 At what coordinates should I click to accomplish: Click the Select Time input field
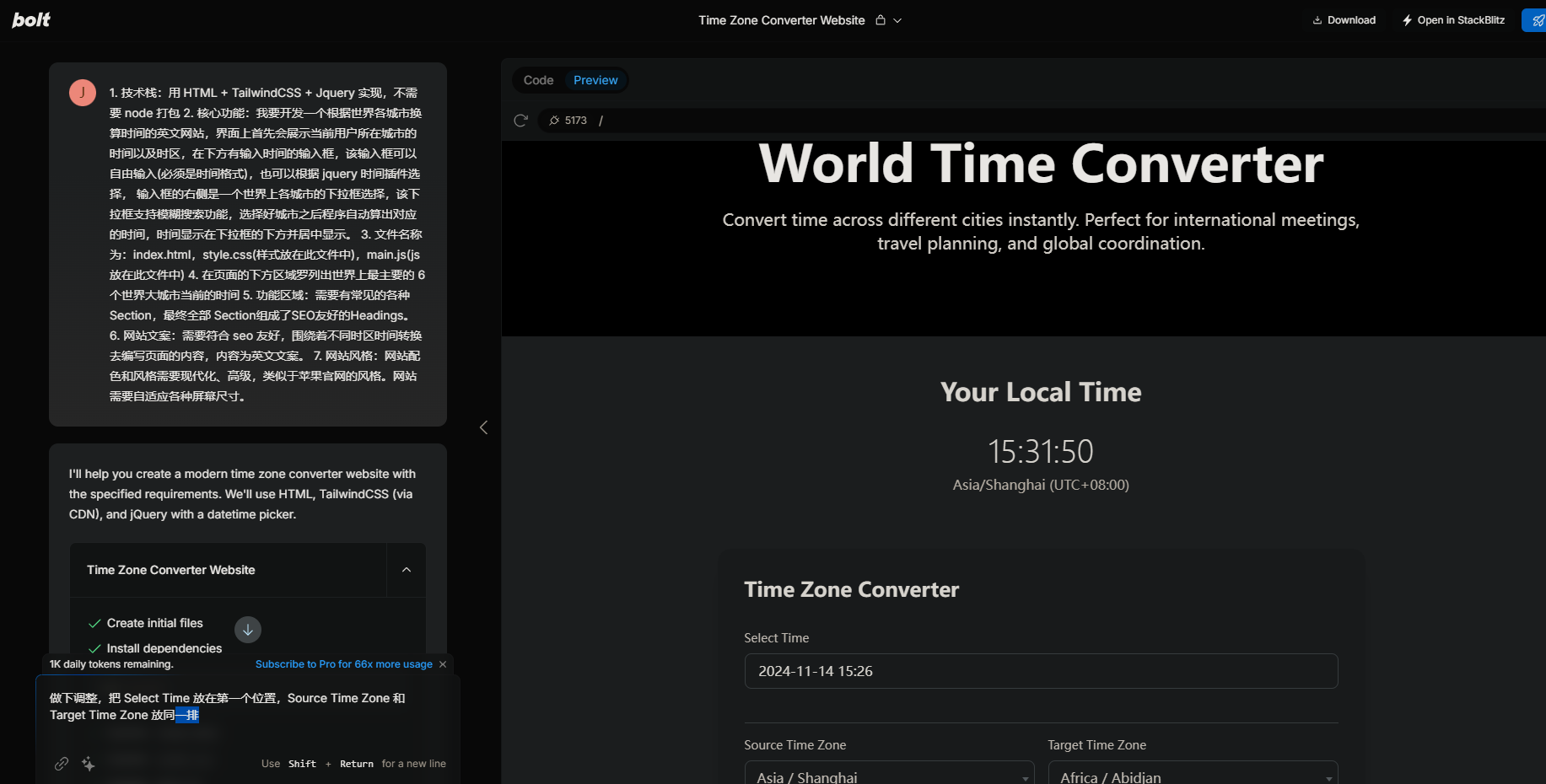tap(1041, 671)
